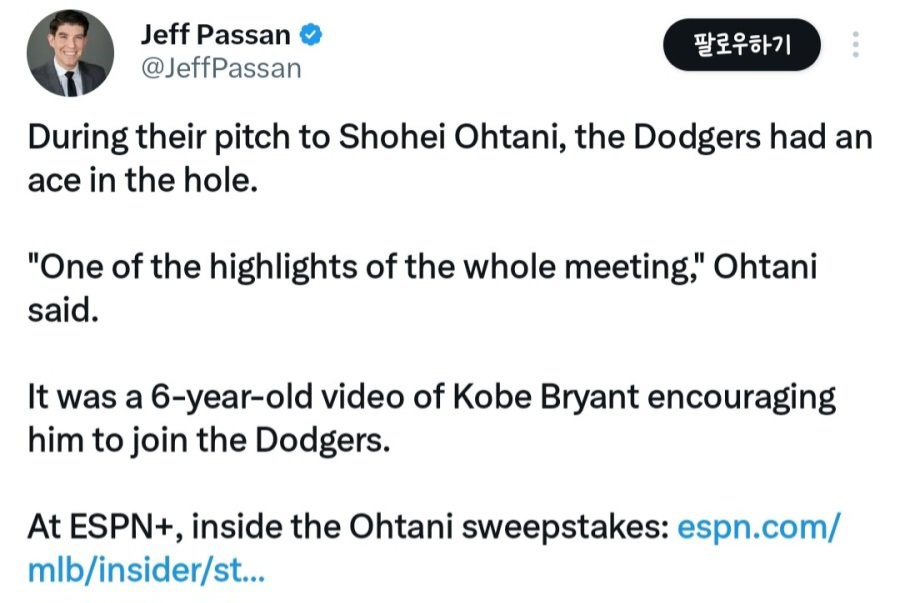Viewport: 900px width, 603px height.
Task: Follow the blue espn.com/ link text
Action: click(x=759, y=527)
